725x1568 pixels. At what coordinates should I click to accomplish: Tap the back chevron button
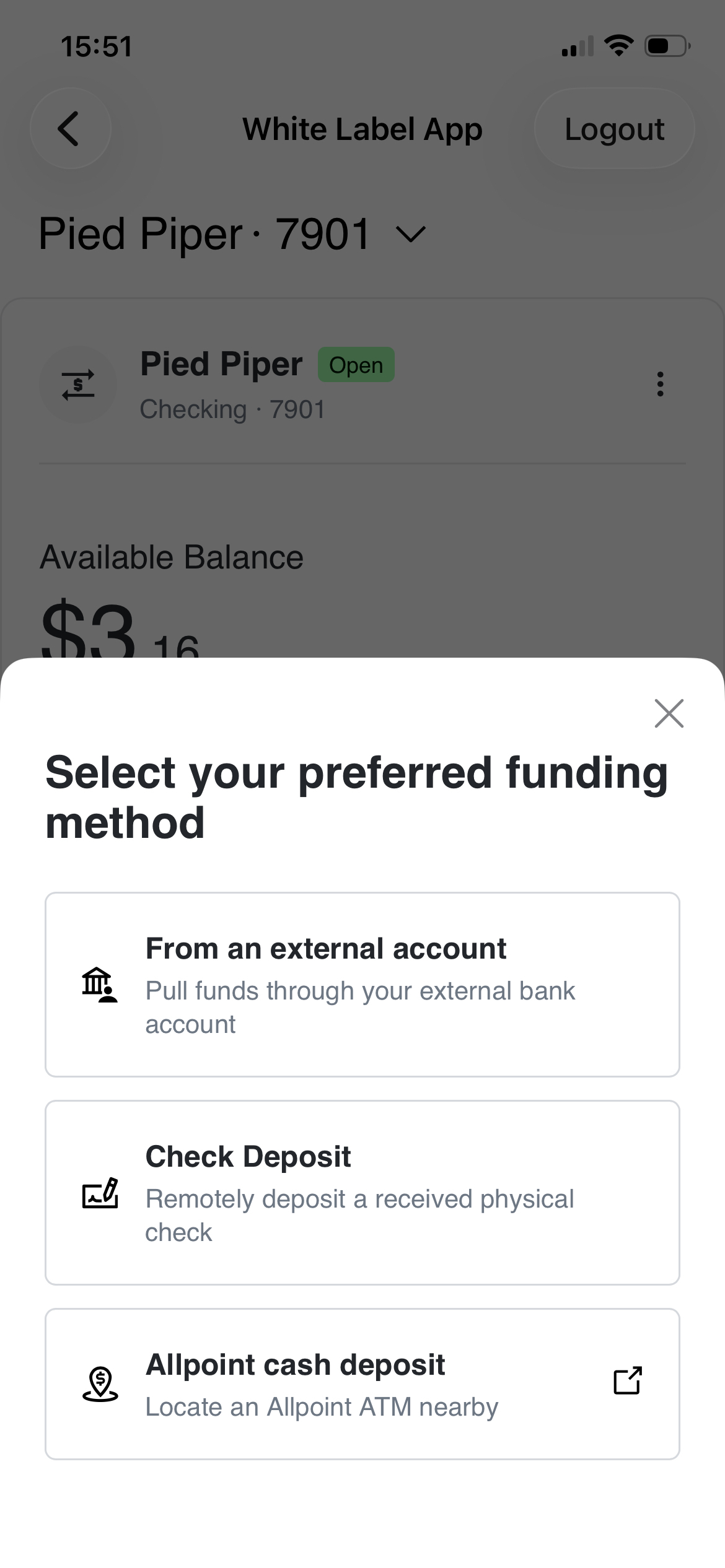point(70,129)
